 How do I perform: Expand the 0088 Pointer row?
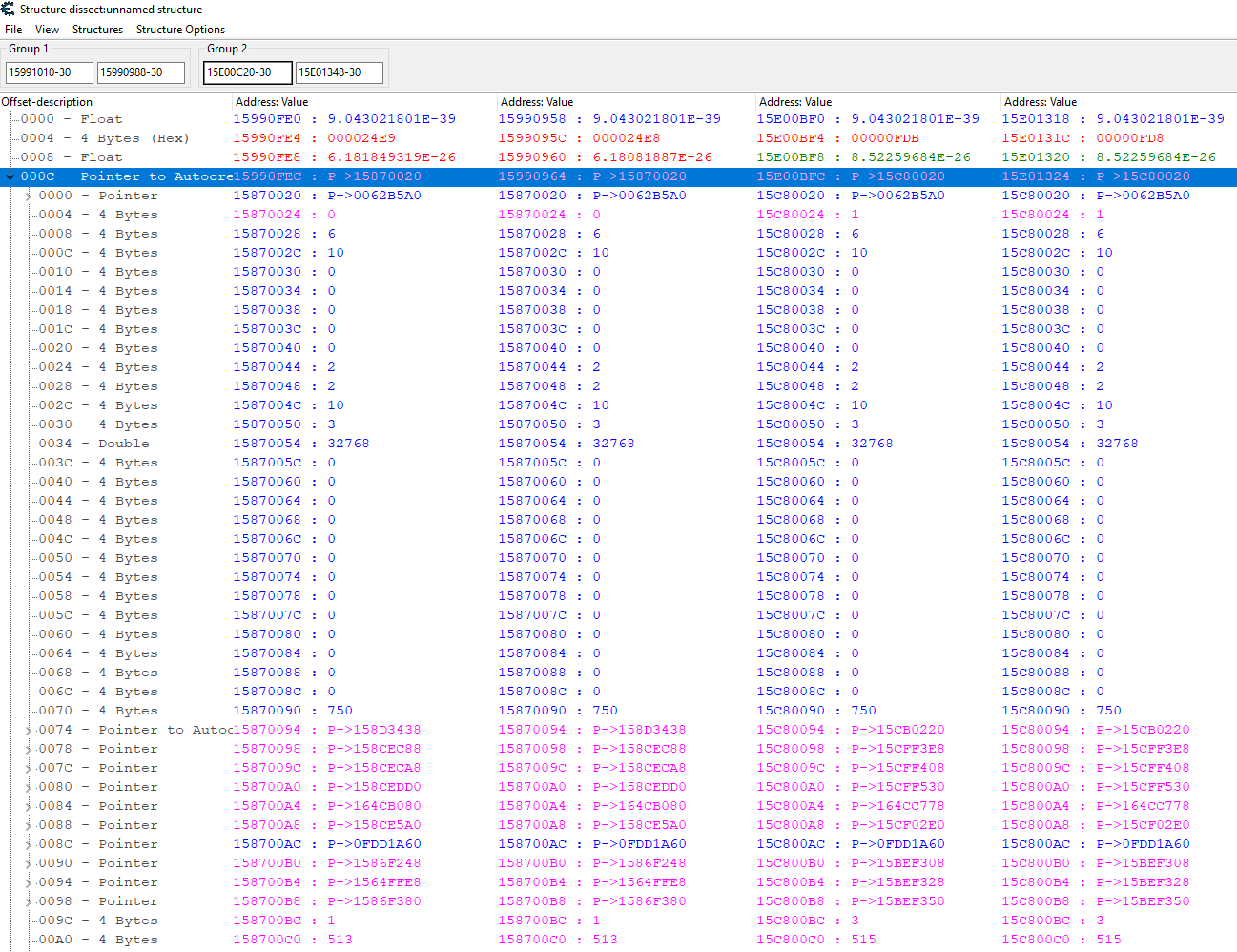point(28,825)
